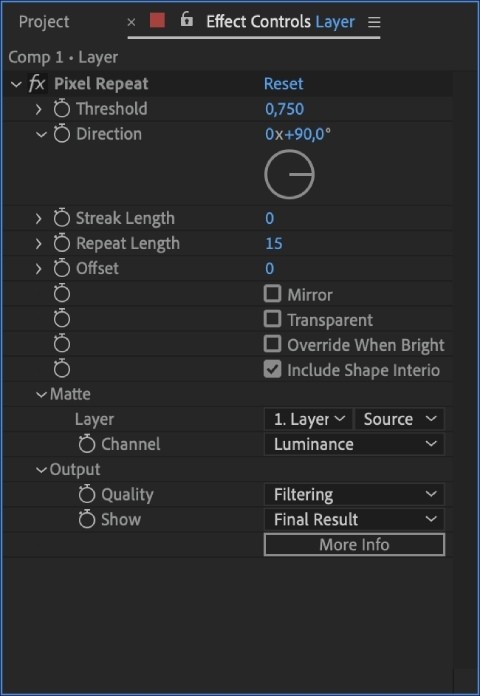
Task: Enable the Mirror checkbox
Action: click(272, 294)
